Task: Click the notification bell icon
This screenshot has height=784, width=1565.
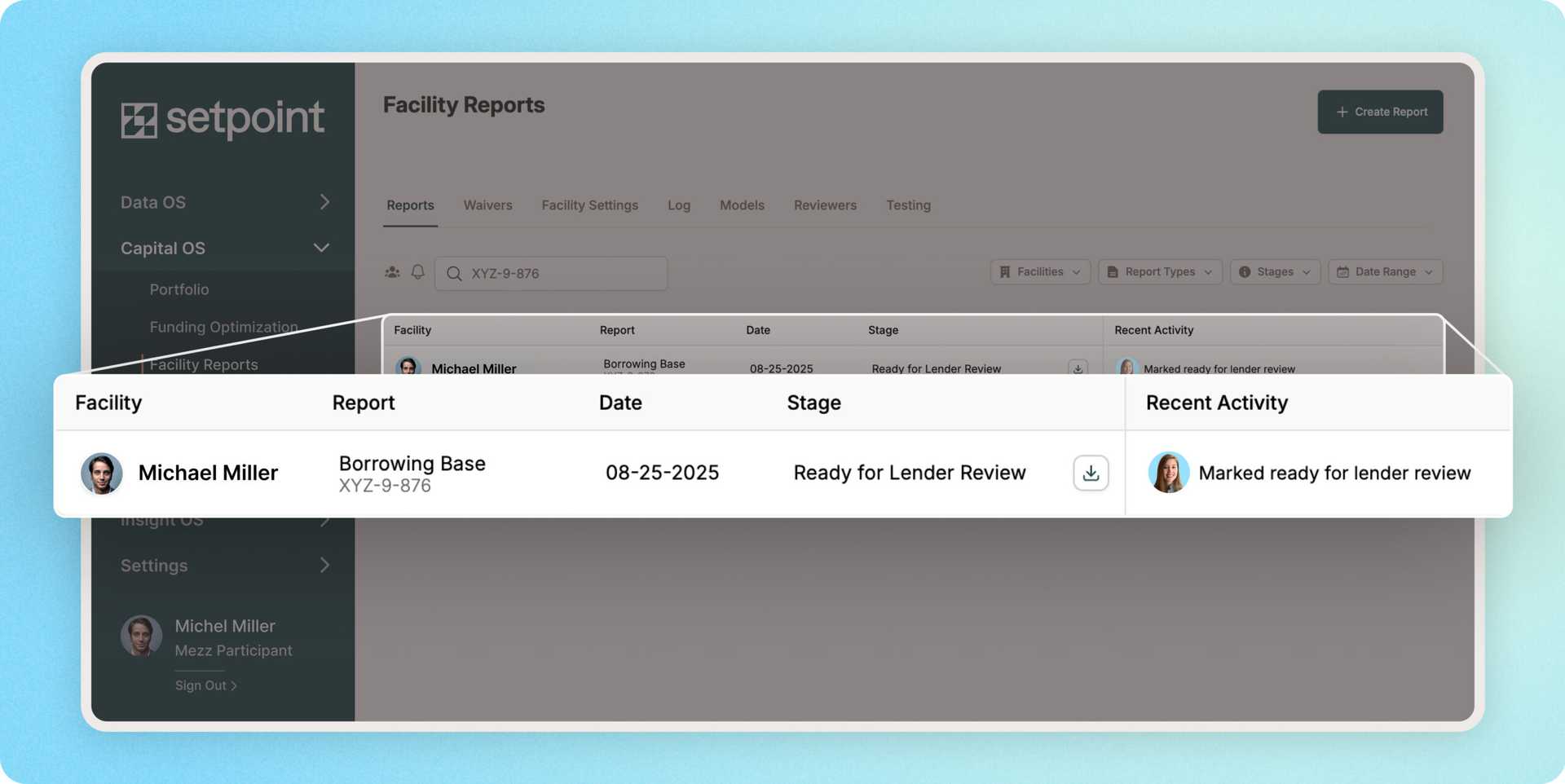Action: coord(417,272)
